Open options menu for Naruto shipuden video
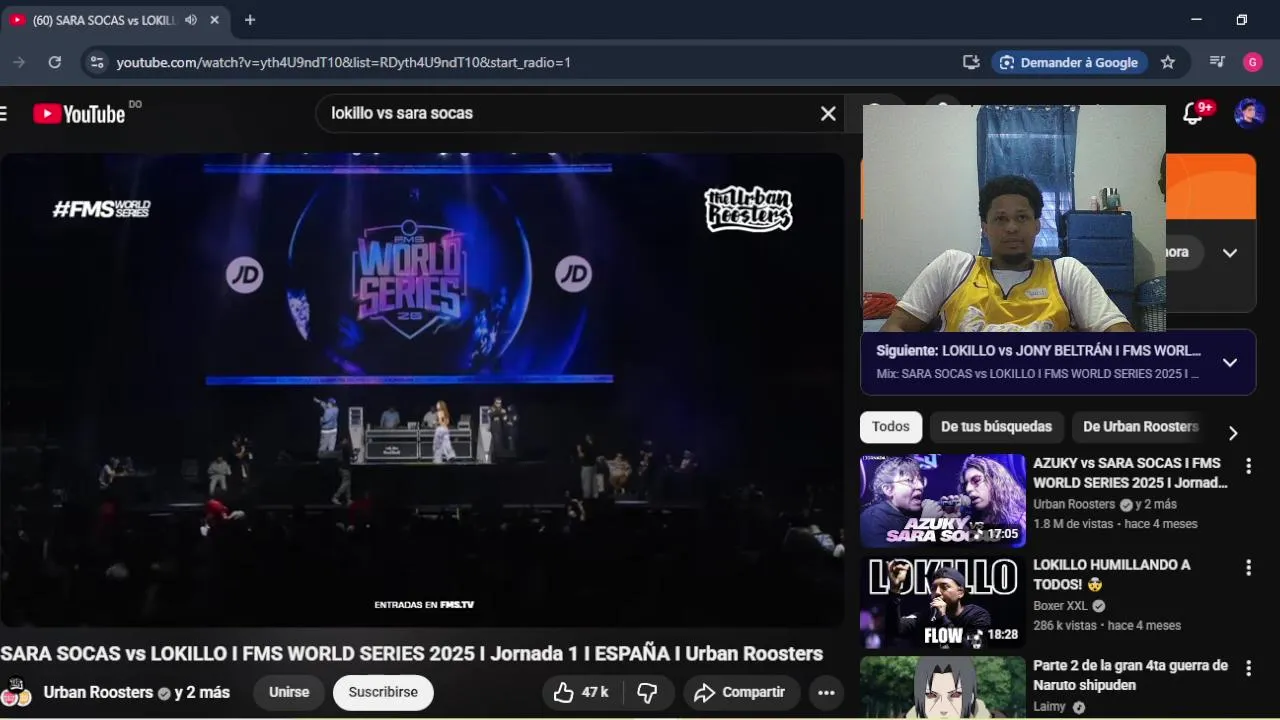The width and height of the screenshot is (1280, 720). pos(1248,668)
